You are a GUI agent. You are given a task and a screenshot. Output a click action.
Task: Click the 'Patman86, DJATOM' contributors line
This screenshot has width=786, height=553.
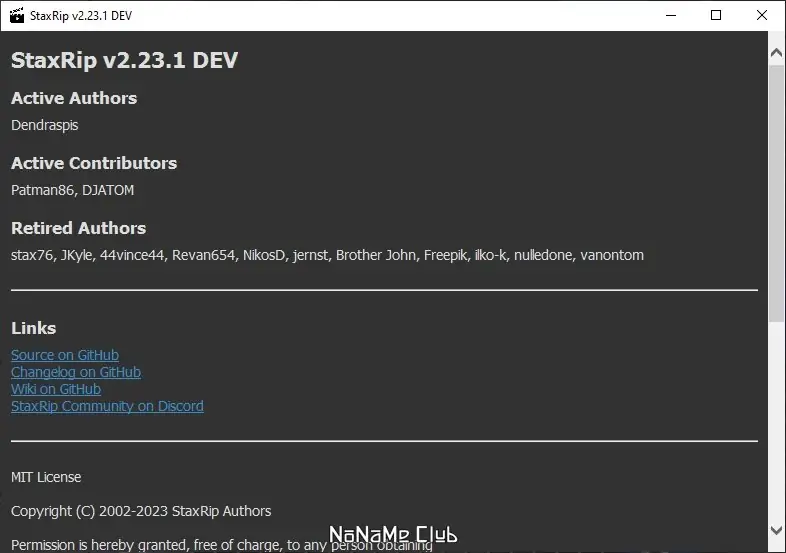[73, 191]
